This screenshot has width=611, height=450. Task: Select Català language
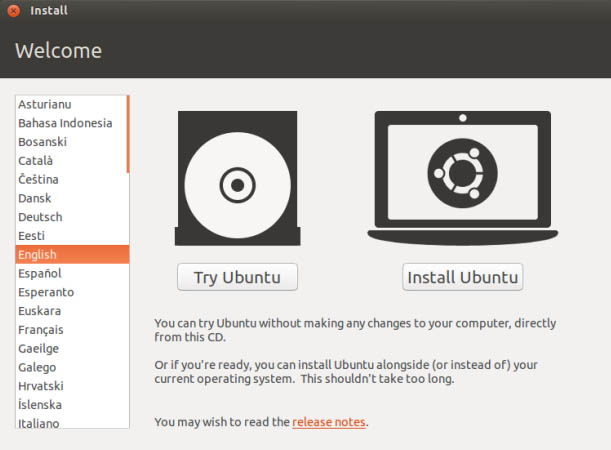pos(71,161)
